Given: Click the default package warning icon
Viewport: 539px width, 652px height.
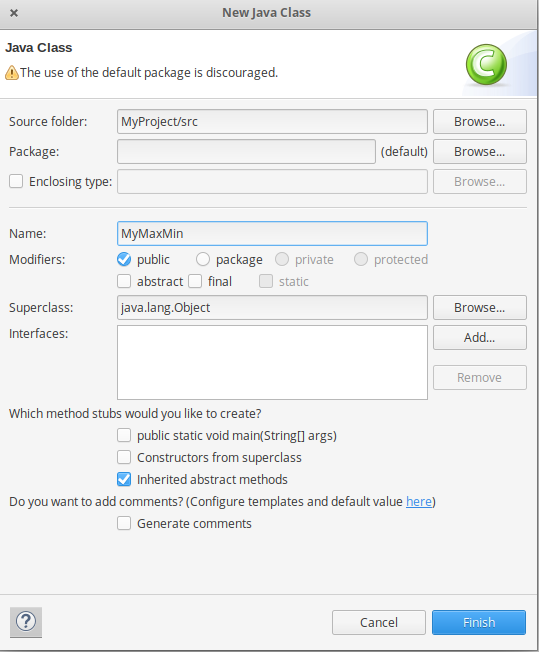Looking at the screenshot, I should click(x=12, y=73).
